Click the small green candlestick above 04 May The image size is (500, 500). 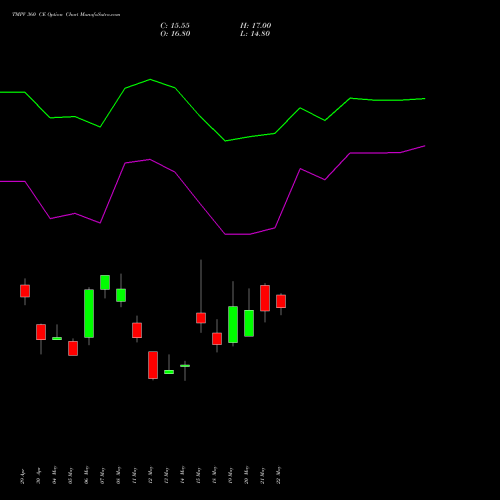click(57, 338)
